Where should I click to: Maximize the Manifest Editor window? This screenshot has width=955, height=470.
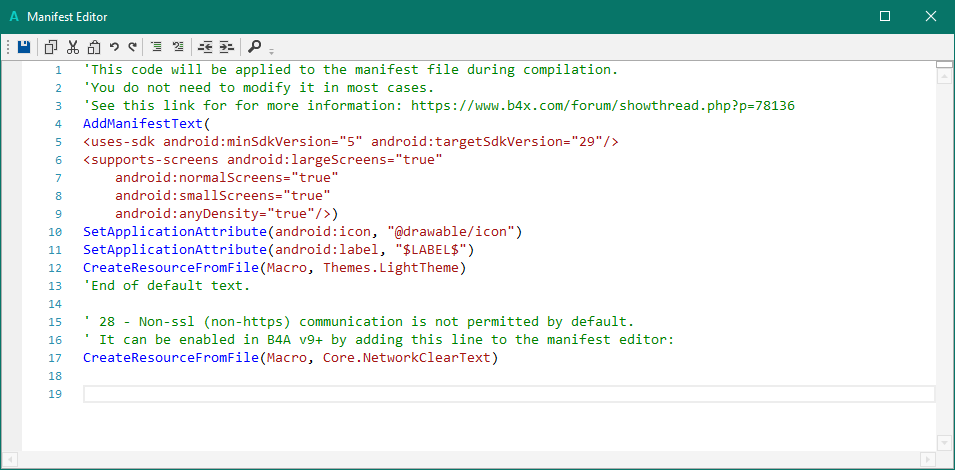pos(885,16)
